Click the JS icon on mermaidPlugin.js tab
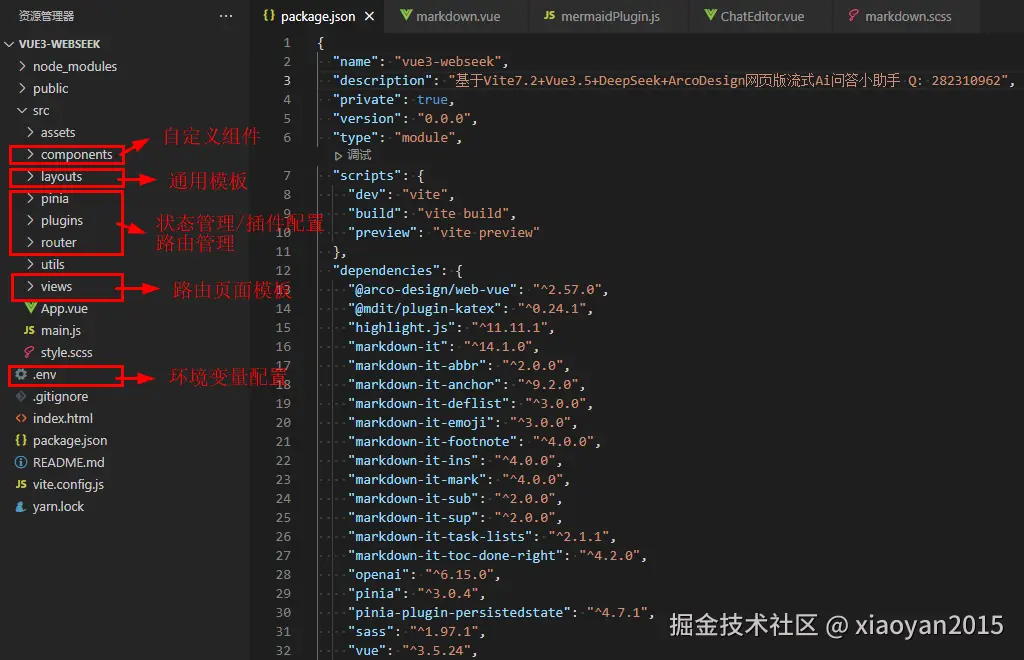 [x=549, y=15]
